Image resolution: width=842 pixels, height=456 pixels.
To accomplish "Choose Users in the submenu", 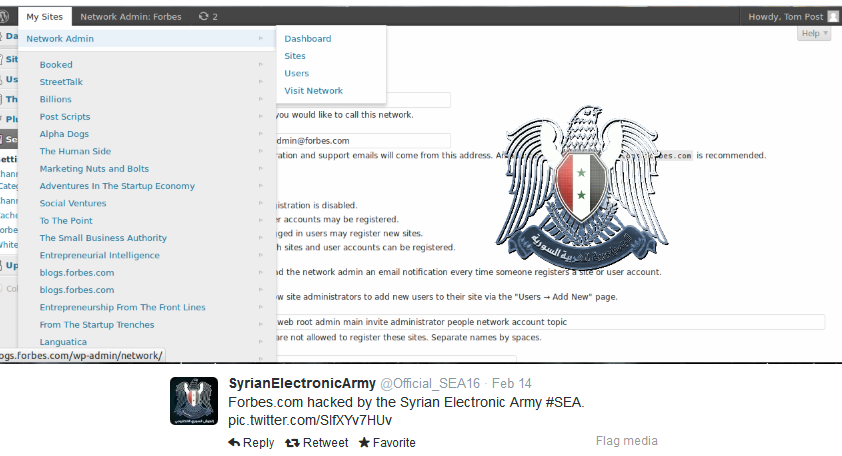I will 296,73.
